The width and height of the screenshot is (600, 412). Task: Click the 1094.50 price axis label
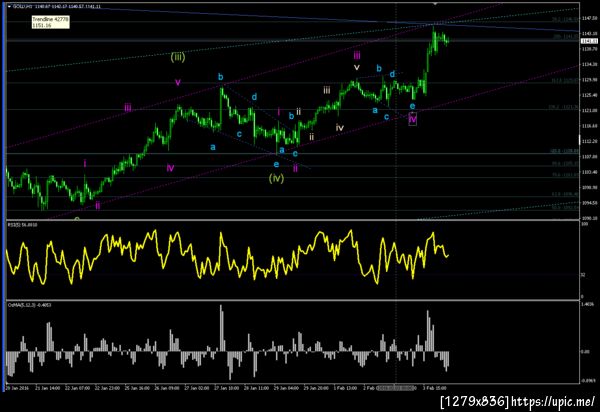tap(589, 203)
